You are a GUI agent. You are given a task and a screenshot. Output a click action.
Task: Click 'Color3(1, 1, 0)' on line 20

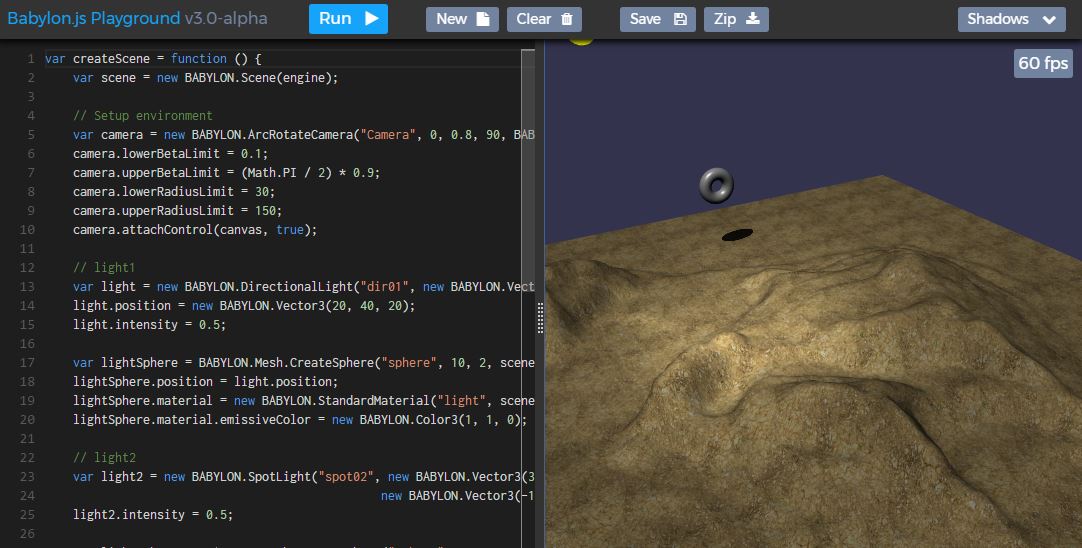467,419
